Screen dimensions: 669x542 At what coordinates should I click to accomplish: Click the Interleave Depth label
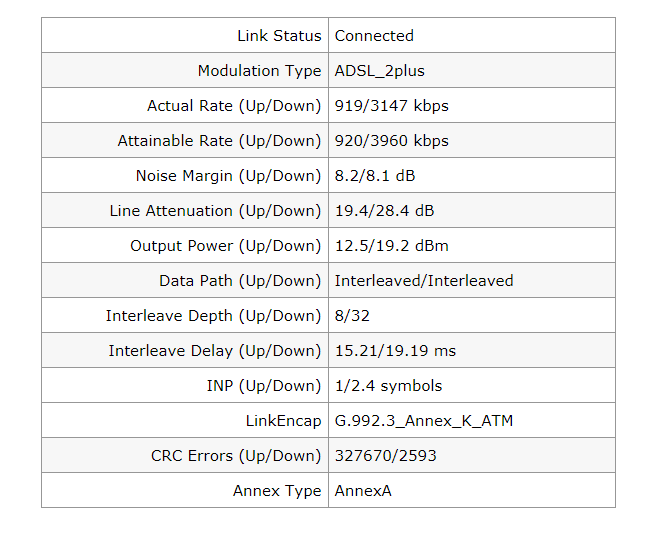click(213, 316)
